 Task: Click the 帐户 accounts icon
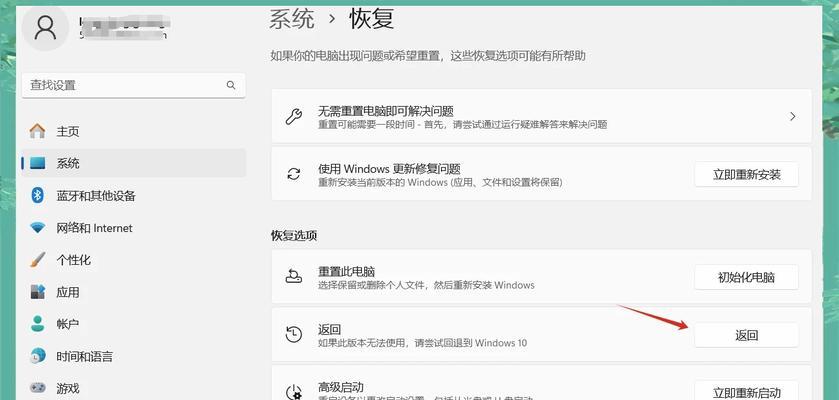click(38, 324)
